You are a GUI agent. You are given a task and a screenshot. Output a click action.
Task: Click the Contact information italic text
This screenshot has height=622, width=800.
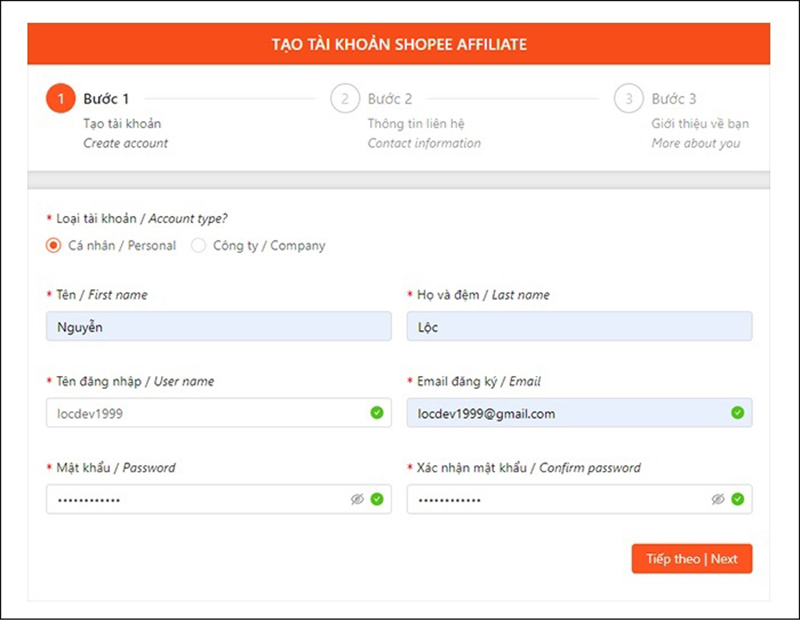pyautogui.click(x=424, y=143)
